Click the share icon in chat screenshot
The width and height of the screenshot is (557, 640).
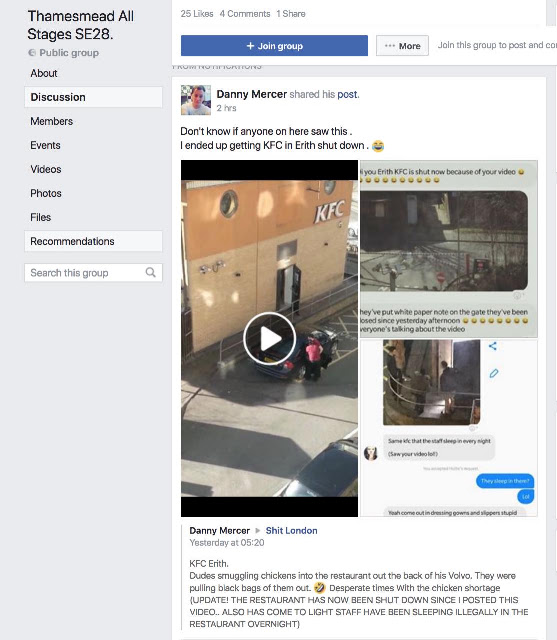coord(493,346)
